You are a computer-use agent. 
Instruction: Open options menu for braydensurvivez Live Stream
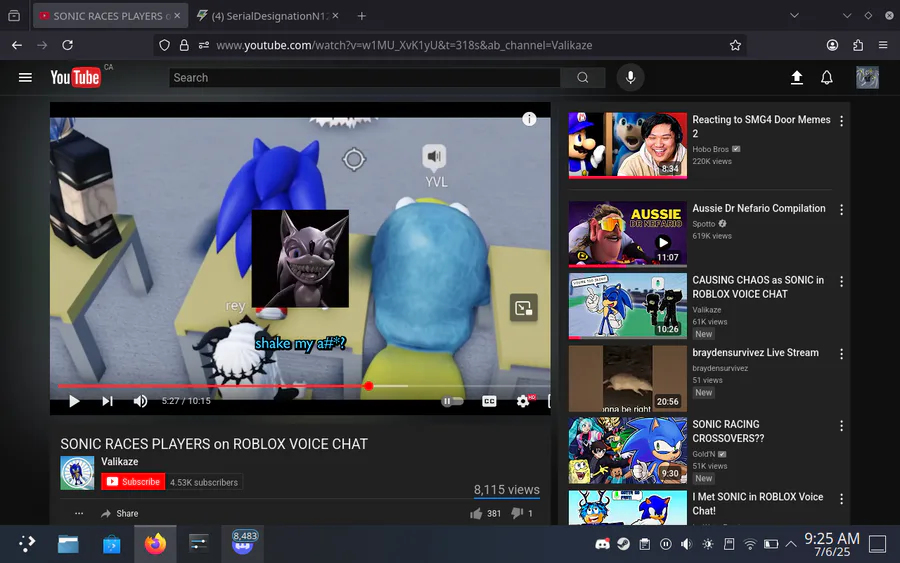click(841, 354)
